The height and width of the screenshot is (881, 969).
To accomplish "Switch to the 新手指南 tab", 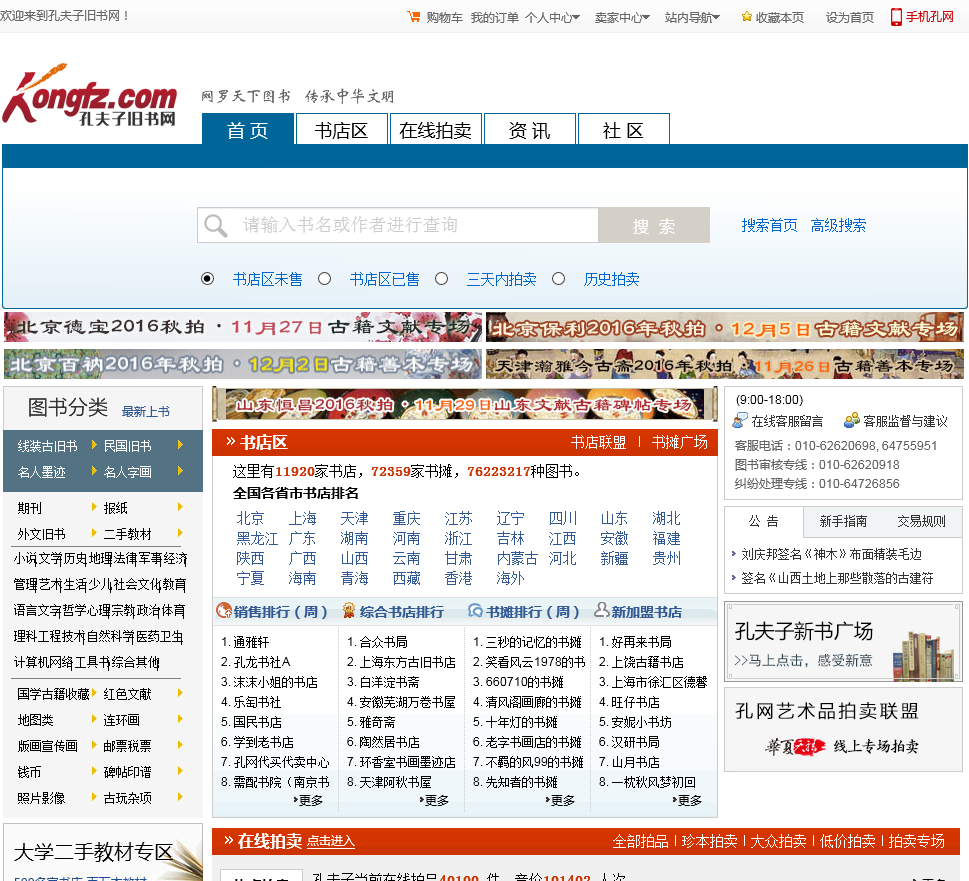I will pos(843,521).
